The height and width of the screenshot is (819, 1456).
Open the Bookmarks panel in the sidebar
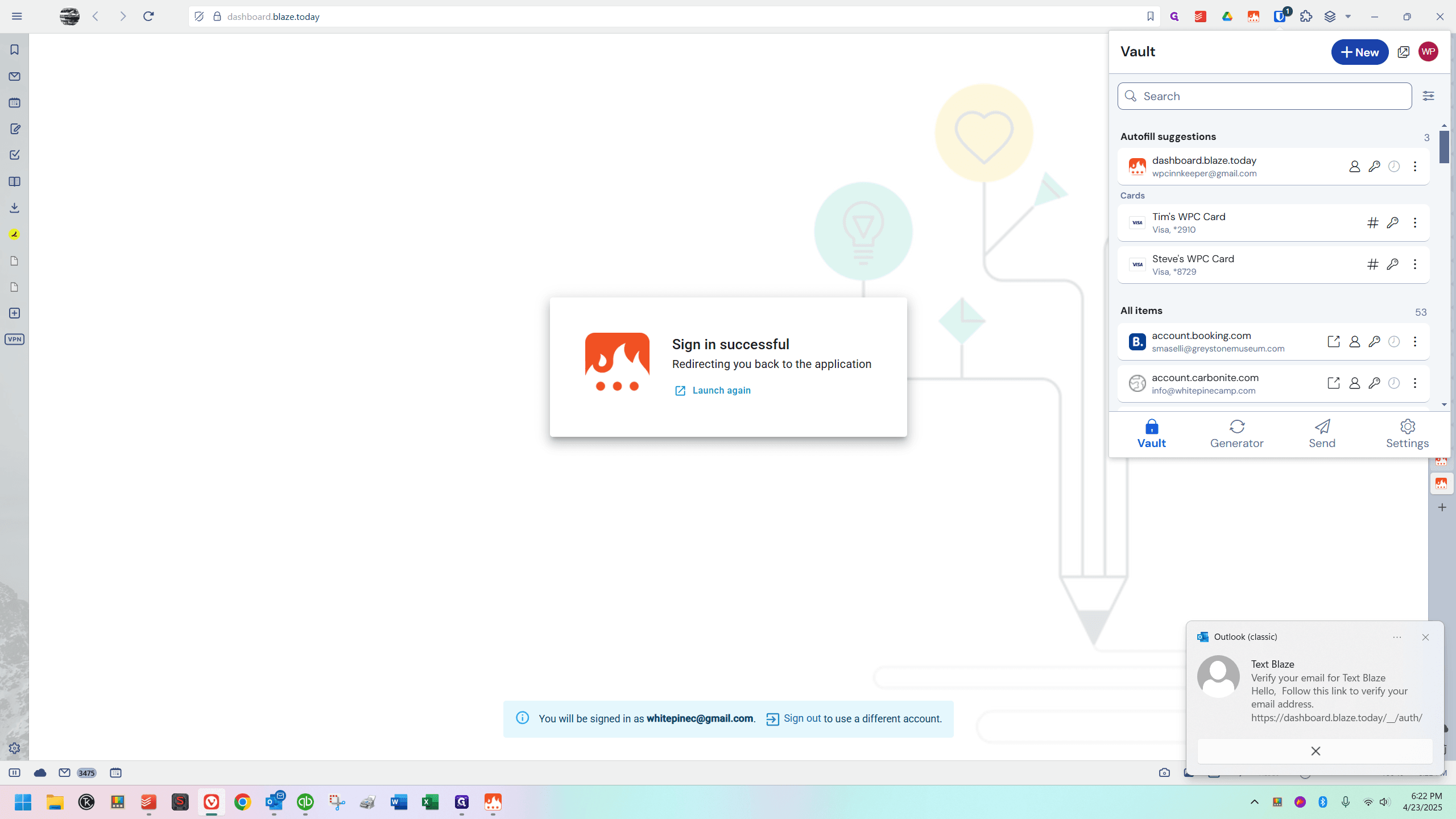(15, 50)
